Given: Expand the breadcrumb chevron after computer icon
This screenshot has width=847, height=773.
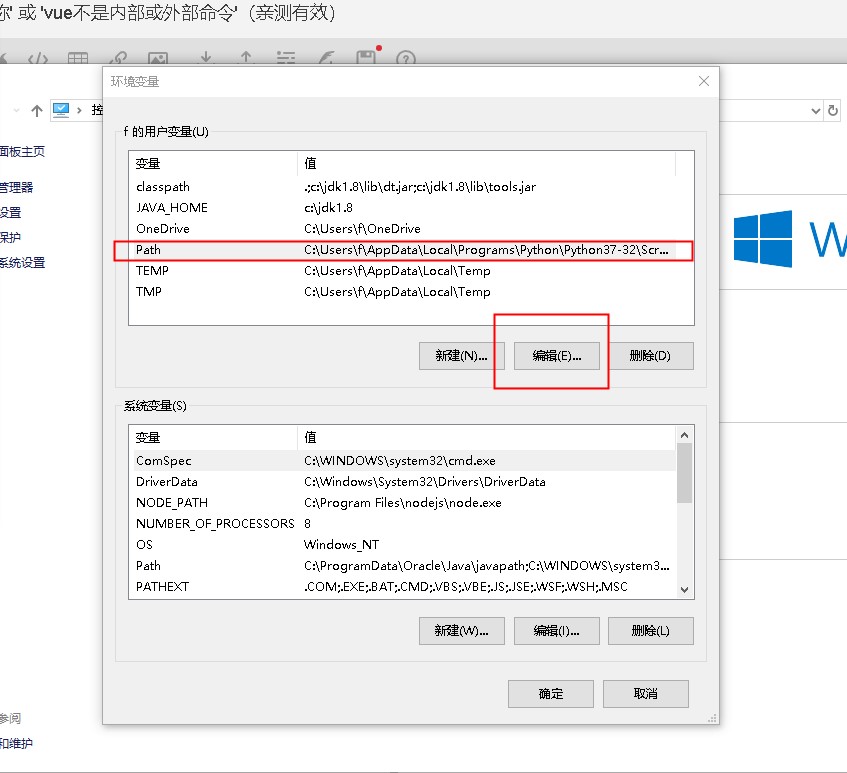Looking at the screenshot, I should (x=79, y=110).
